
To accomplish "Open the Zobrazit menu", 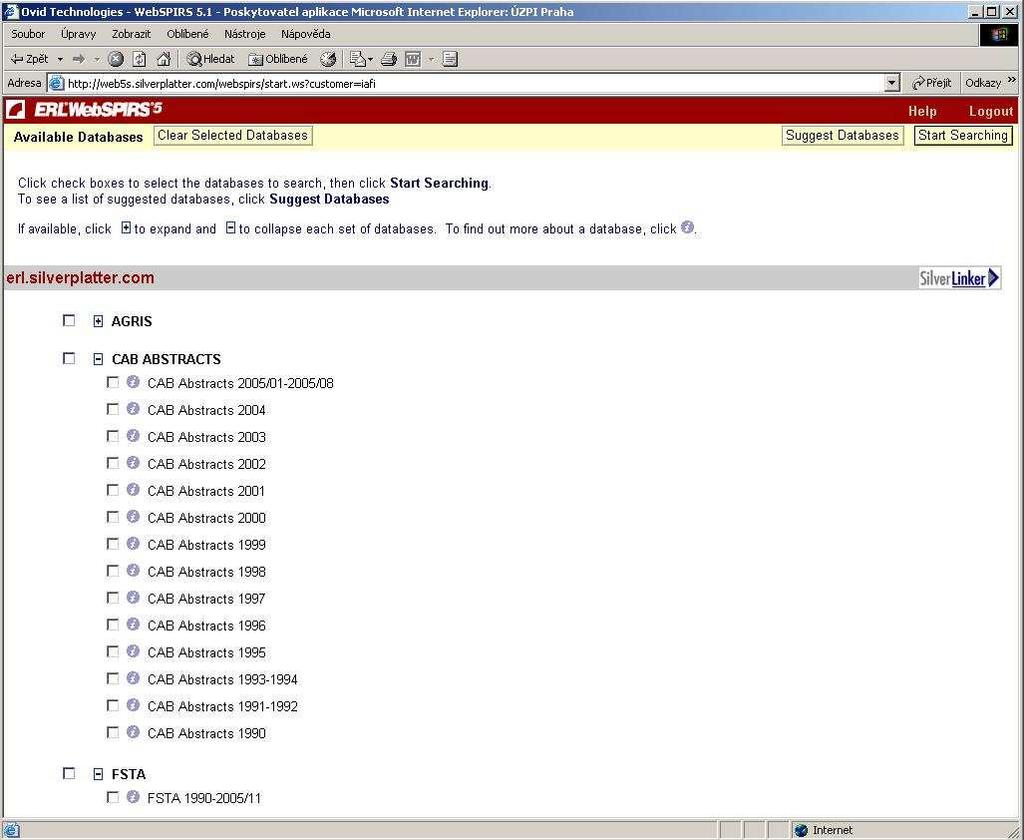I will [131, 34].
